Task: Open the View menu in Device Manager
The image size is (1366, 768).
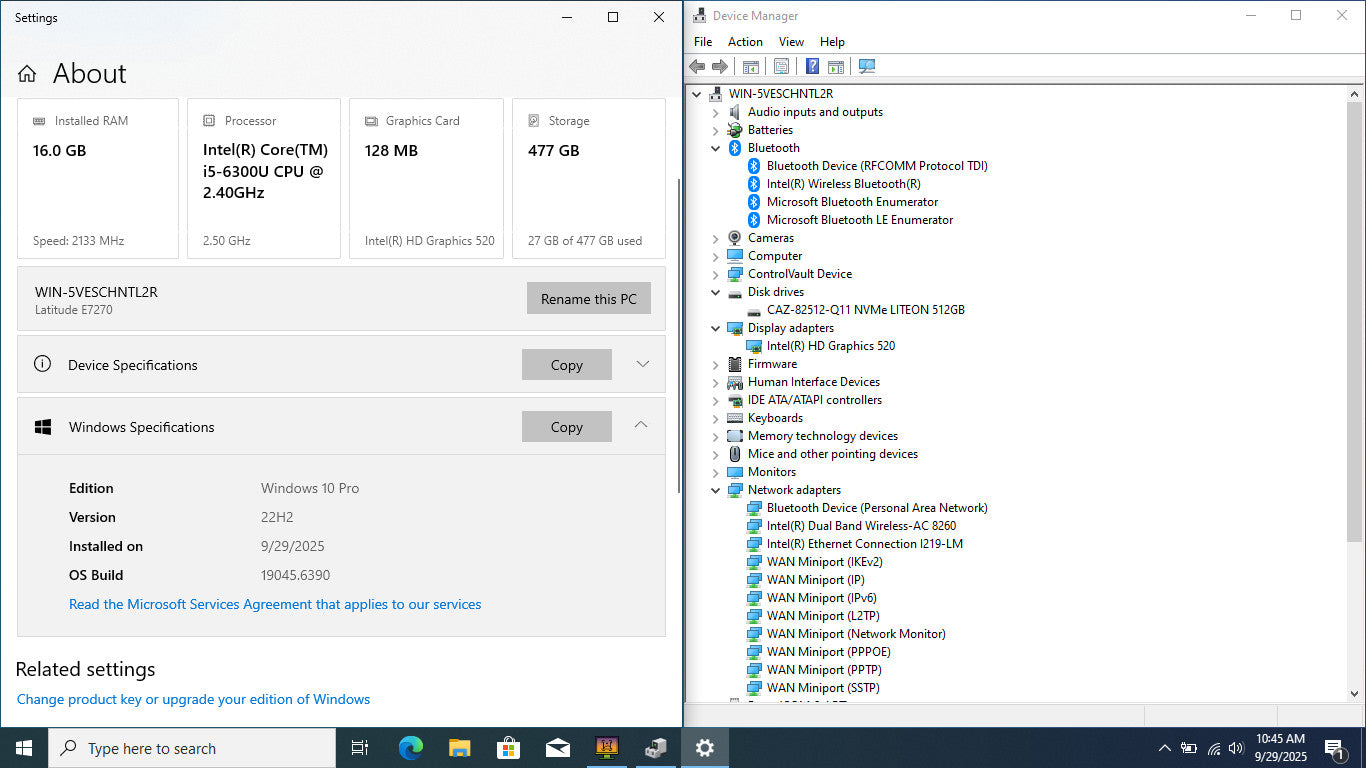Action: click(x=791, y=42)
